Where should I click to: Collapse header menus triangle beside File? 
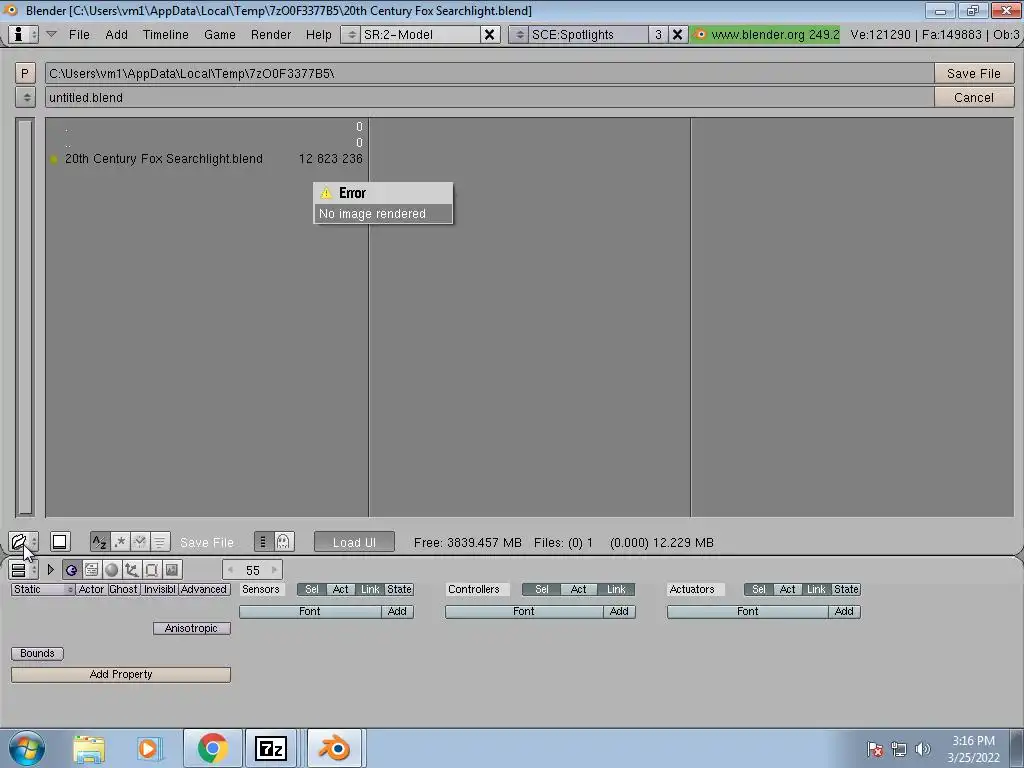tap(51, 34)
